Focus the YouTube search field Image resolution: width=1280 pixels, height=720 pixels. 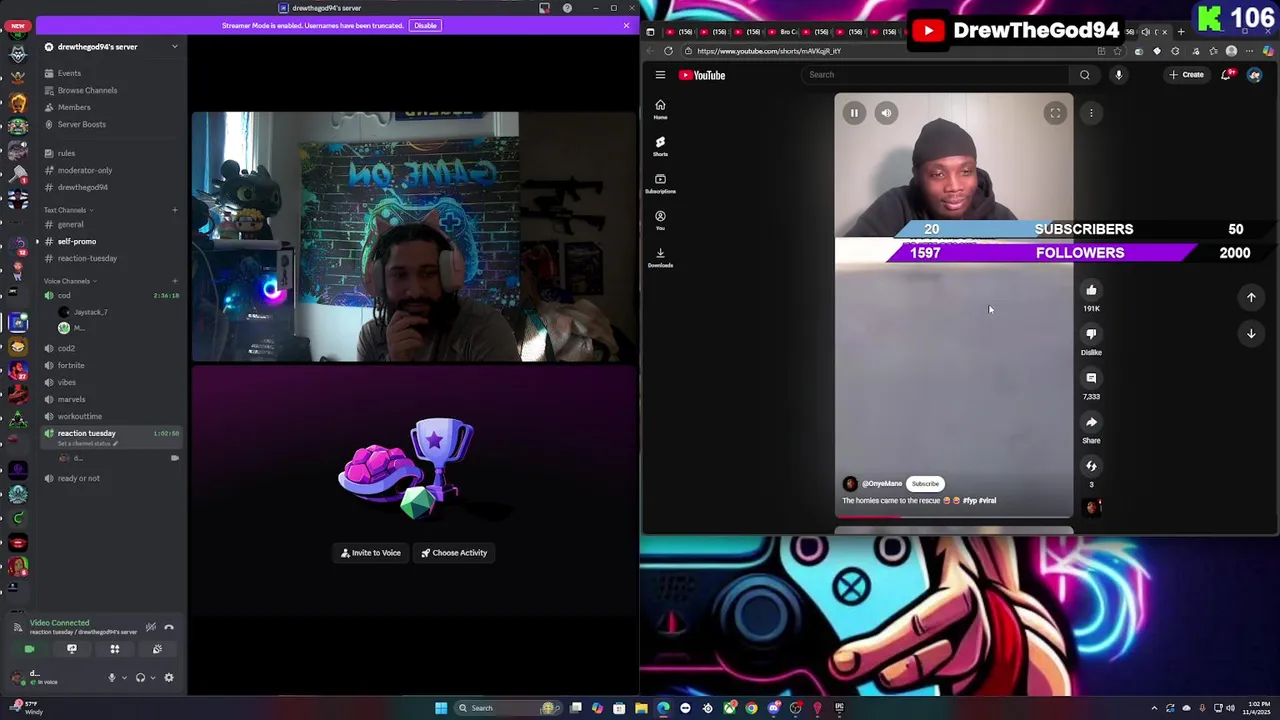pyautogui.click(x=937, y=75)
